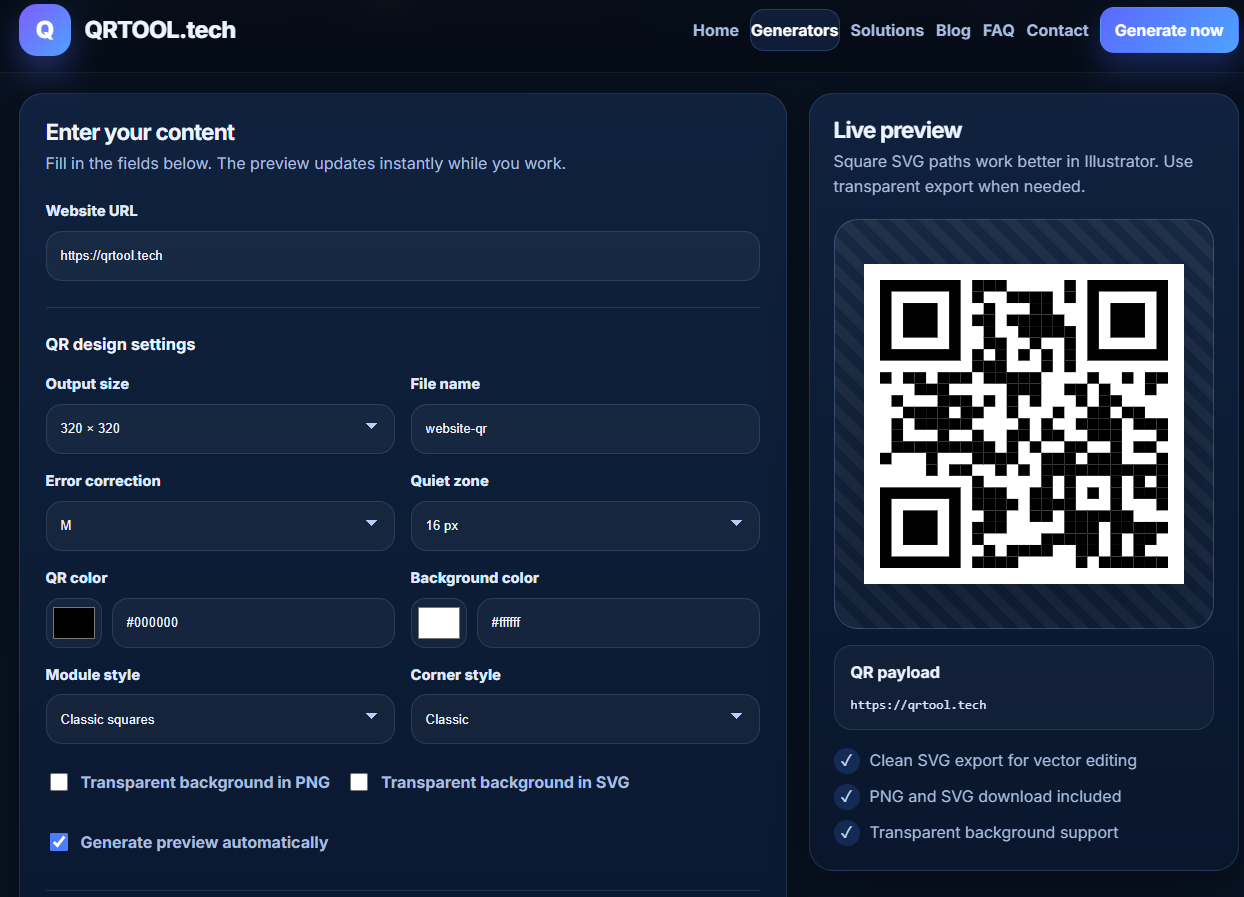This screenshot has height=897, width=1244.
Task: Click the QR color hex input #000000
Action: click(253, 623)
